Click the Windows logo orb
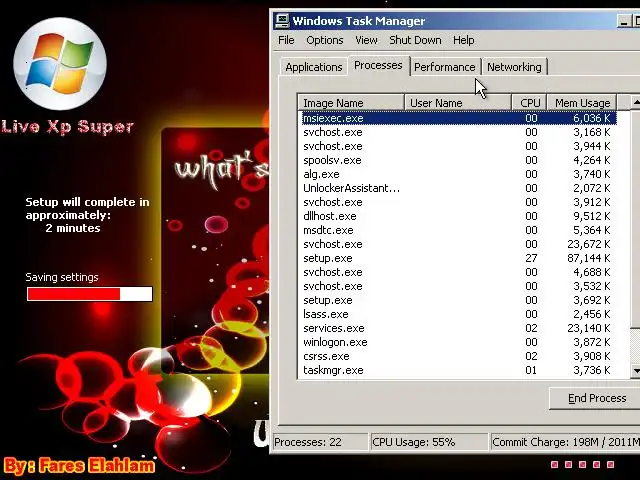This screenshot has width=640, height=480. (60, 64)
